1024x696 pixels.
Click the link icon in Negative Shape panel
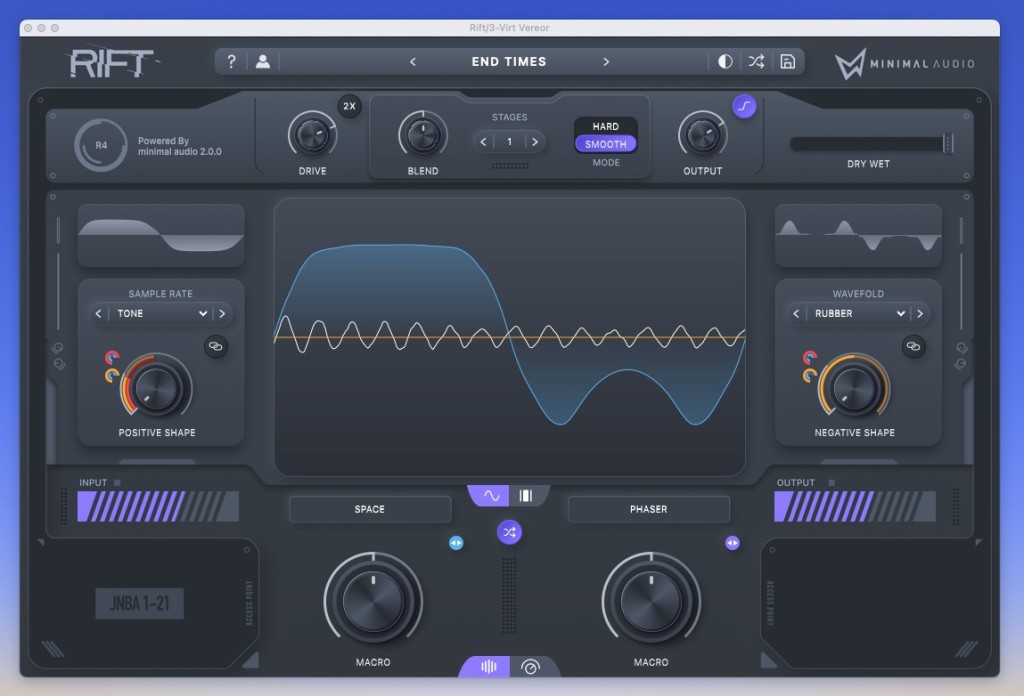pyautogui.click(x=912, y=346)
